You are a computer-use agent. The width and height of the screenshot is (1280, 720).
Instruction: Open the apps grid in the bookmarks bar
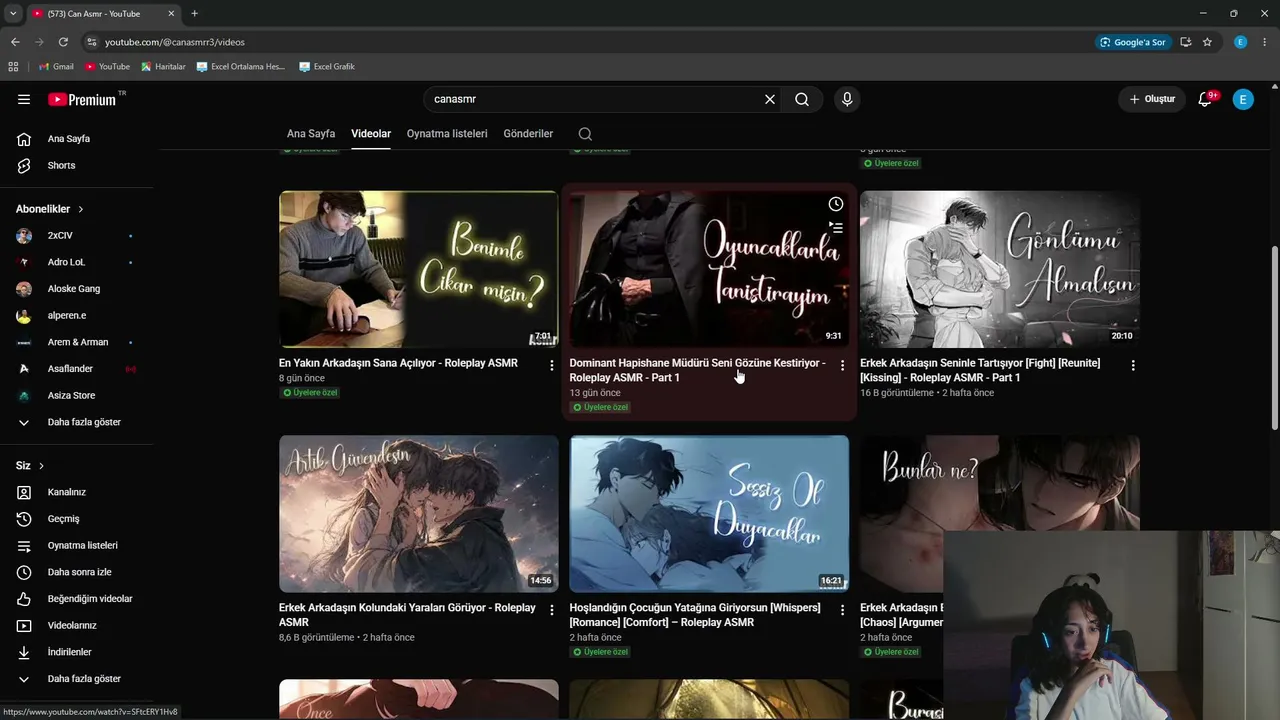(13, 67)
